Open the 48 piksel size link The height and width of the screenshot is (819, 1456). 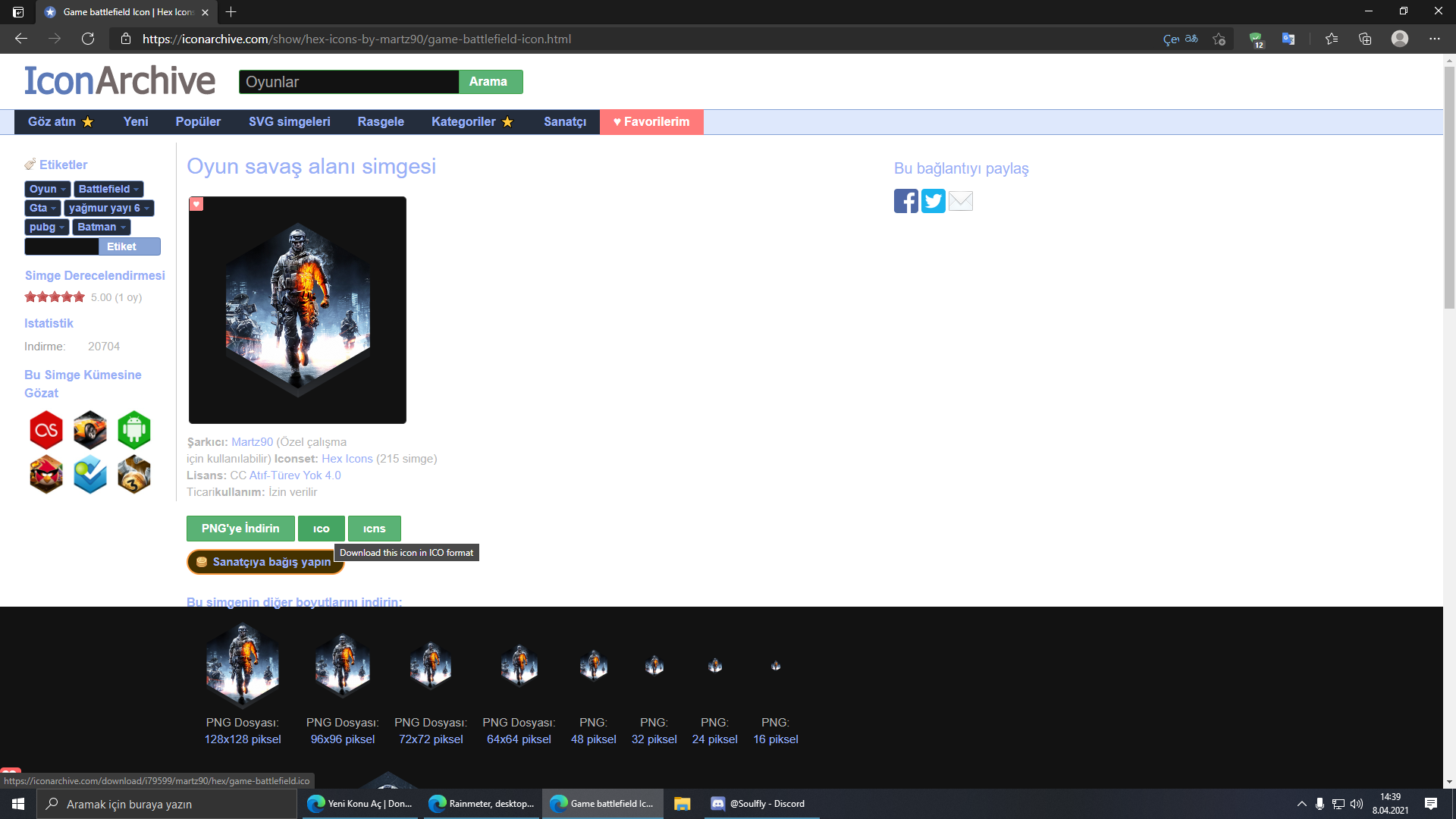[594, 739]
